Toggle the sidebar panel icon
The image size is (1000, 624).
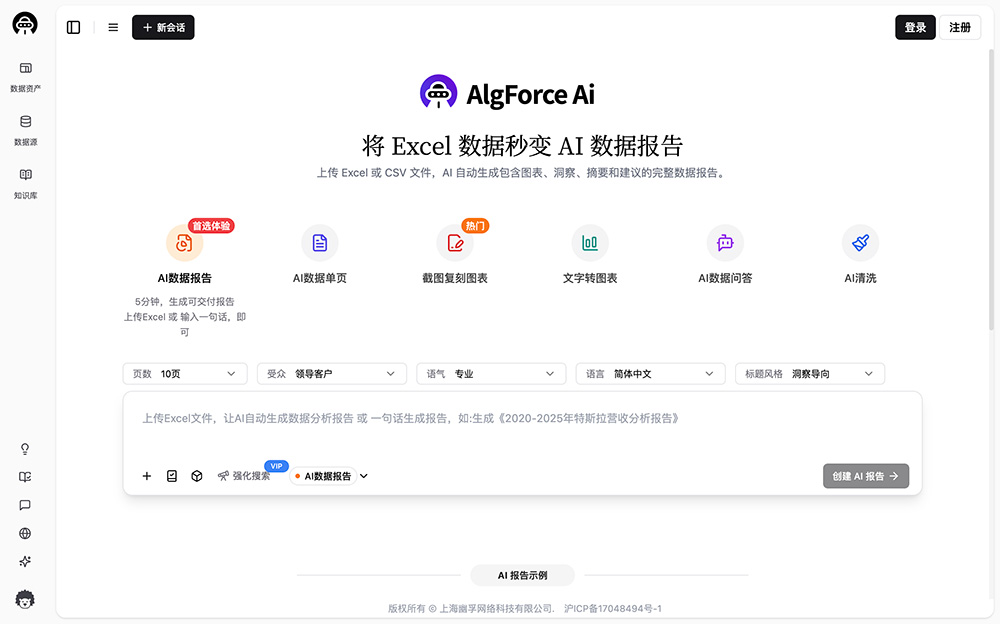coord(73,27)
